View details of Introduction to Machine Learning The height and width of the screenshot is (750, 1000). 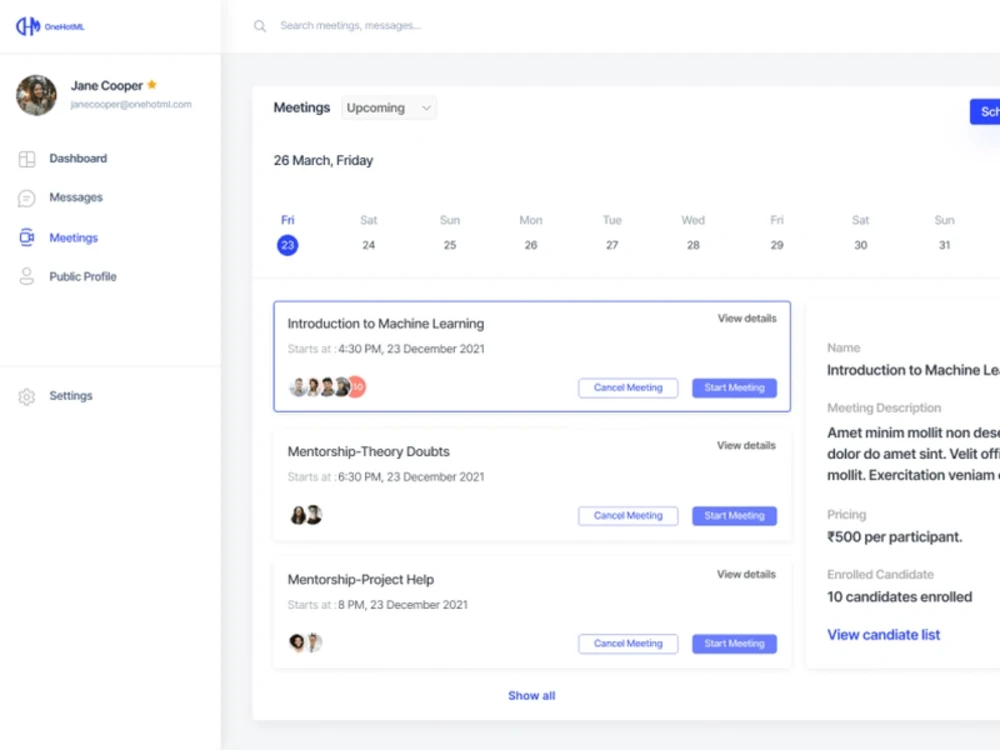click(747, 318)
